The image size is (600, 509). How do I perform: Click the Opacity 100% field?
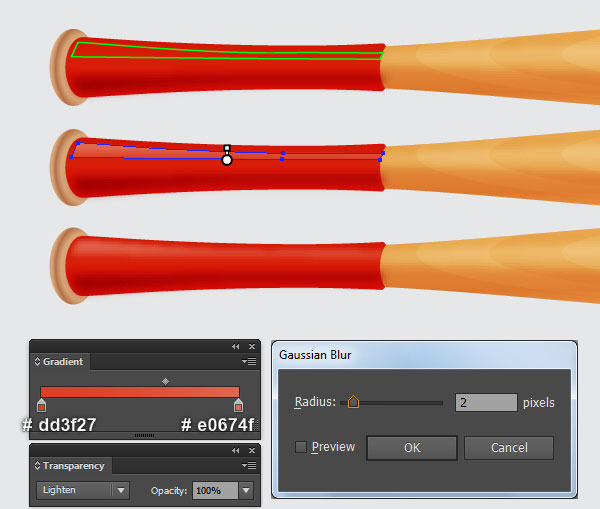(x=215, y=490)
